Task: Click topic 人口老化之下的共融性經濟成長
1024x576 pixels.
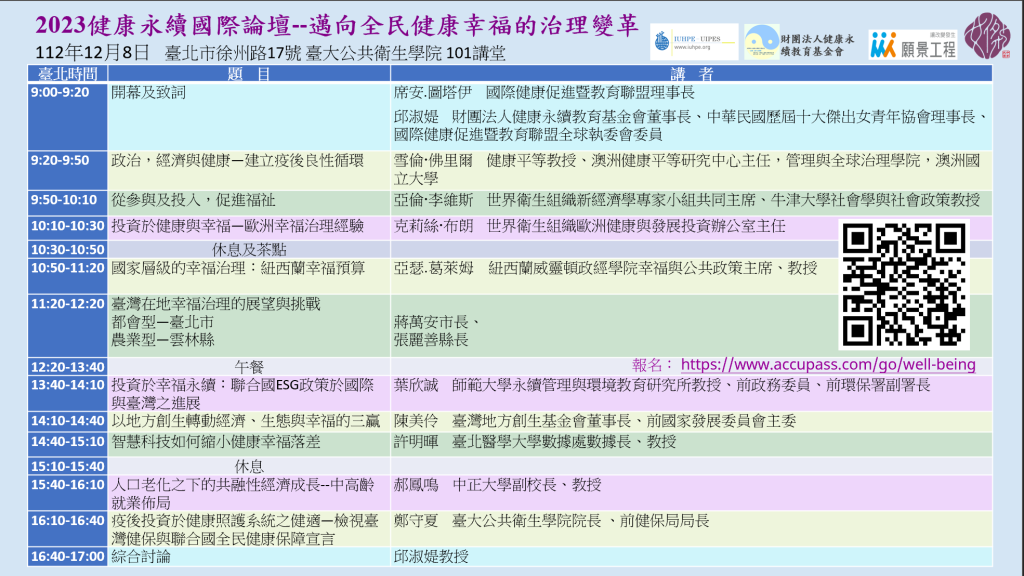Action: click(x=242, y=494)
